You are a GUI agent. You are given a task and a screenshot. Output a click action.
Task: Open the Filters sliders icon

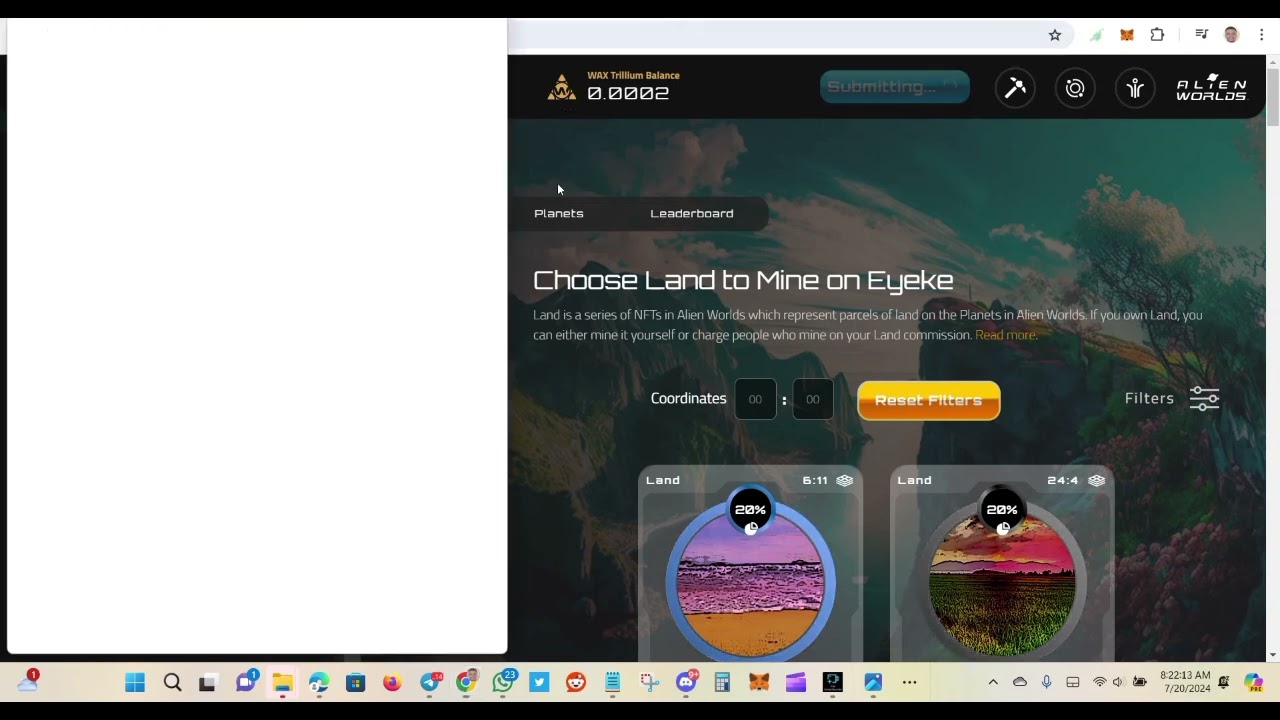pos(1204,399)
